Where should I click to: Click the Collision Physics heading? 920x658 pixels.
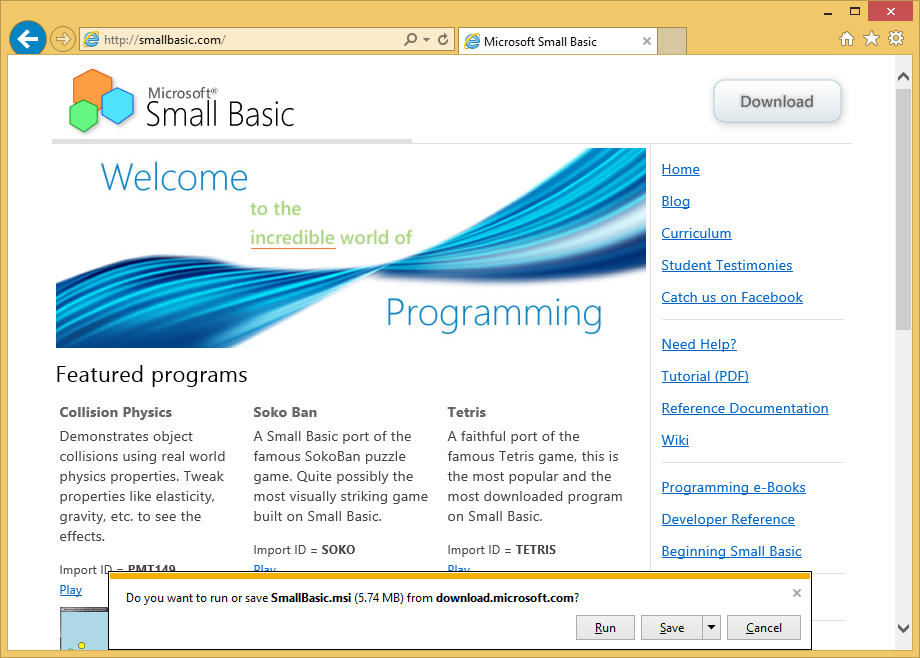tap(116, 412)
